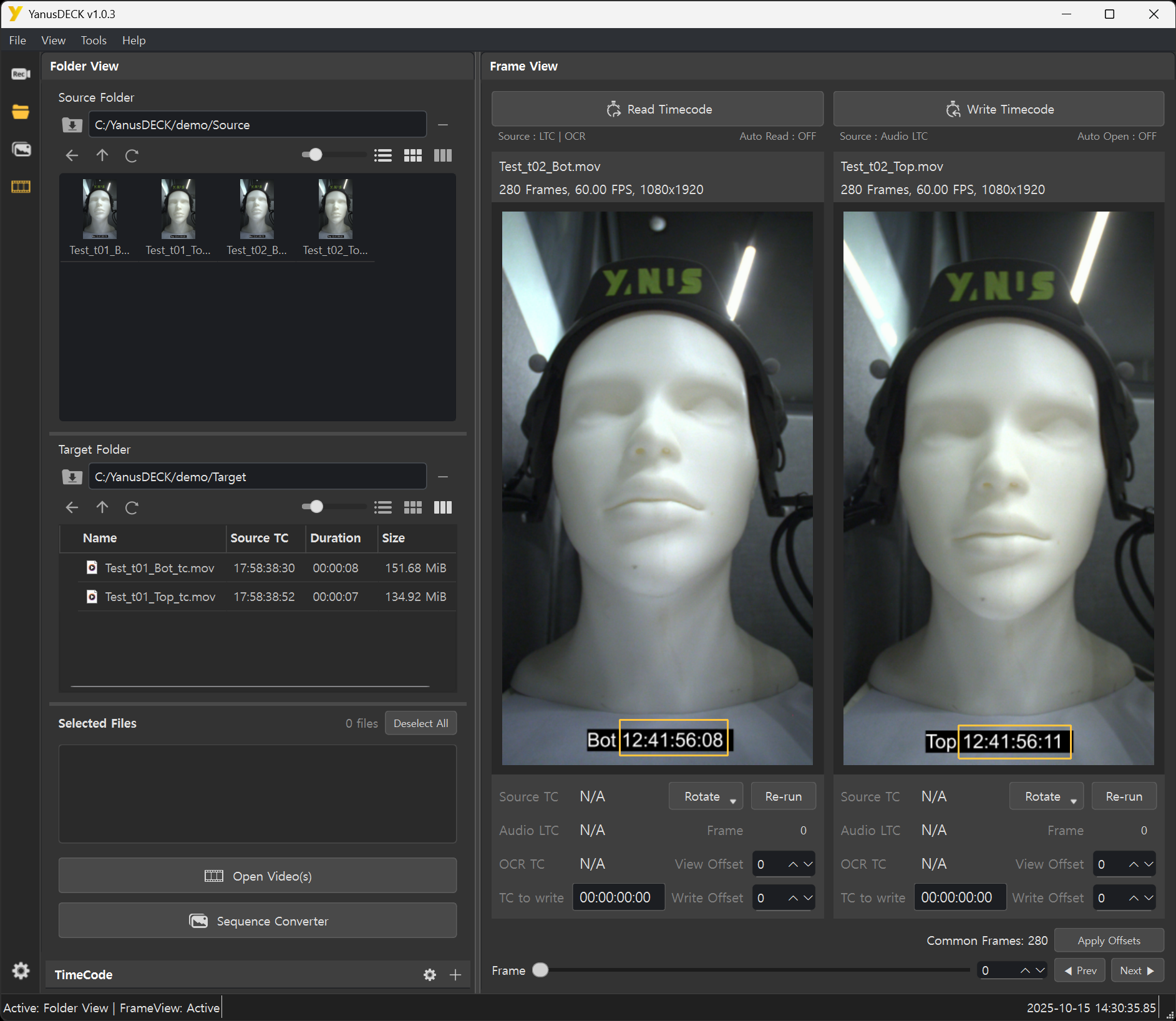Open TimeCode panel settings gear

click(x=429, y=975)
